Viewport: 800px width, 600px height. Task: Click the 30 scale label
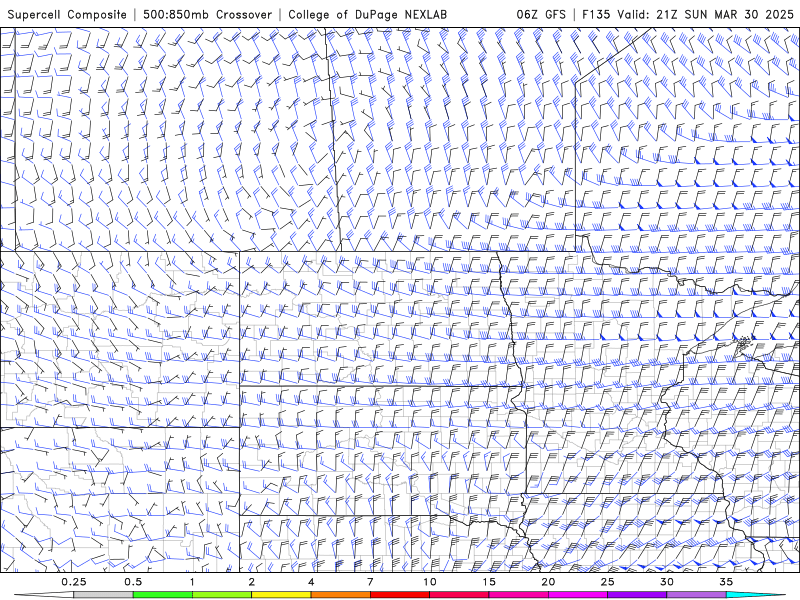[x=667, y=582]
